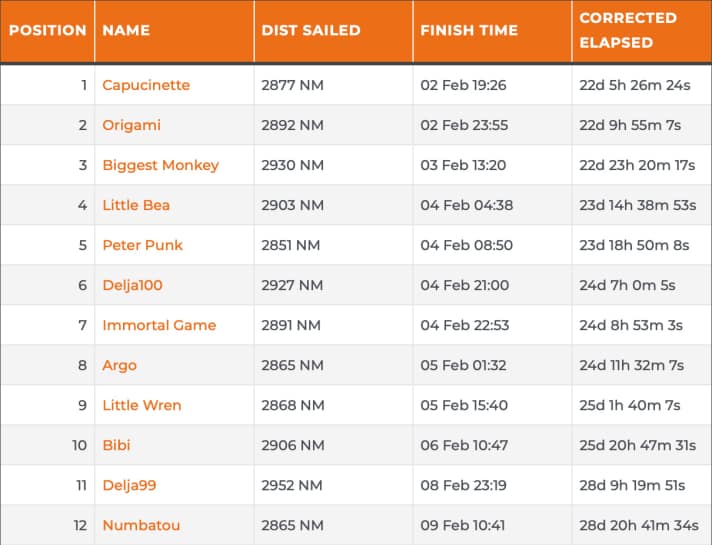Sort by Corrected Elapsed header
712x545 pixels.
pyautogui.click(x=628, y=30)
